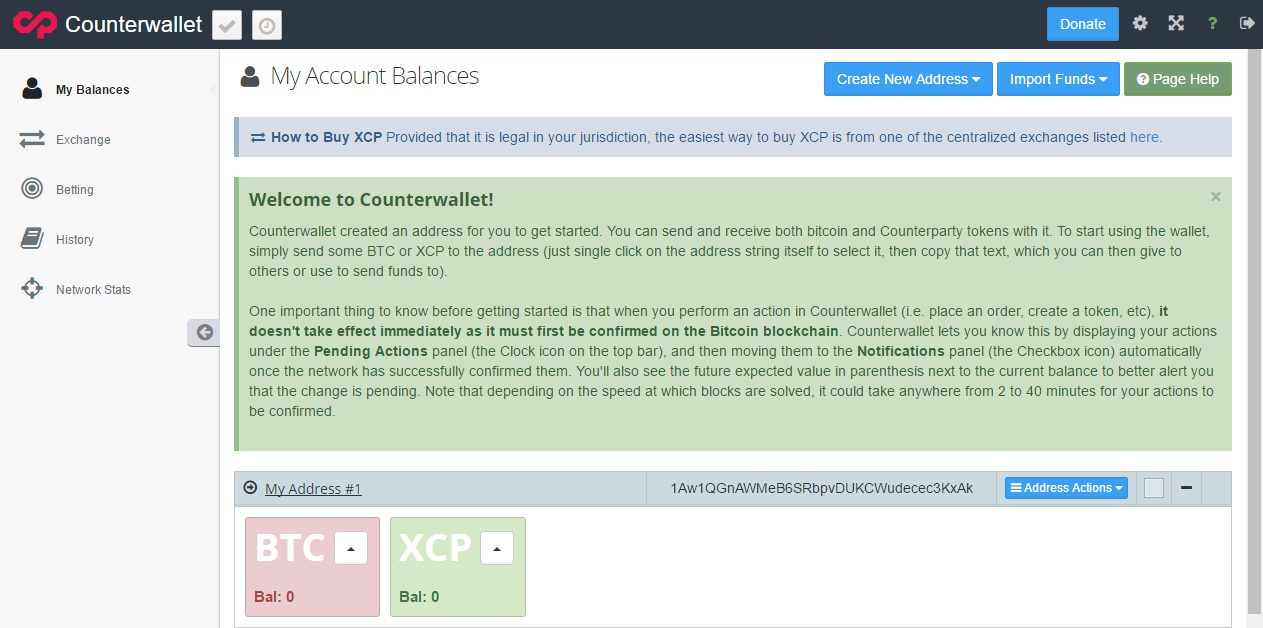This screenshot has height=628, width=1263.
Task: Click the 'Bal: 0' text on XCP card
Action: point(419,597)
